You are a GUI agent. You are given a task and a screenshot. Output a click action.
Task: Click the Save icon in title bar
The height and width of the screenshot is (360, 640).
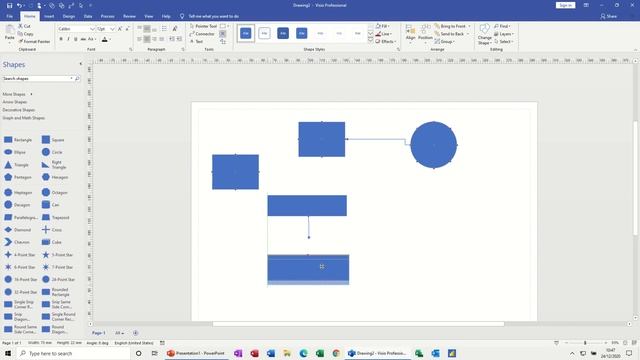(9, 5)
